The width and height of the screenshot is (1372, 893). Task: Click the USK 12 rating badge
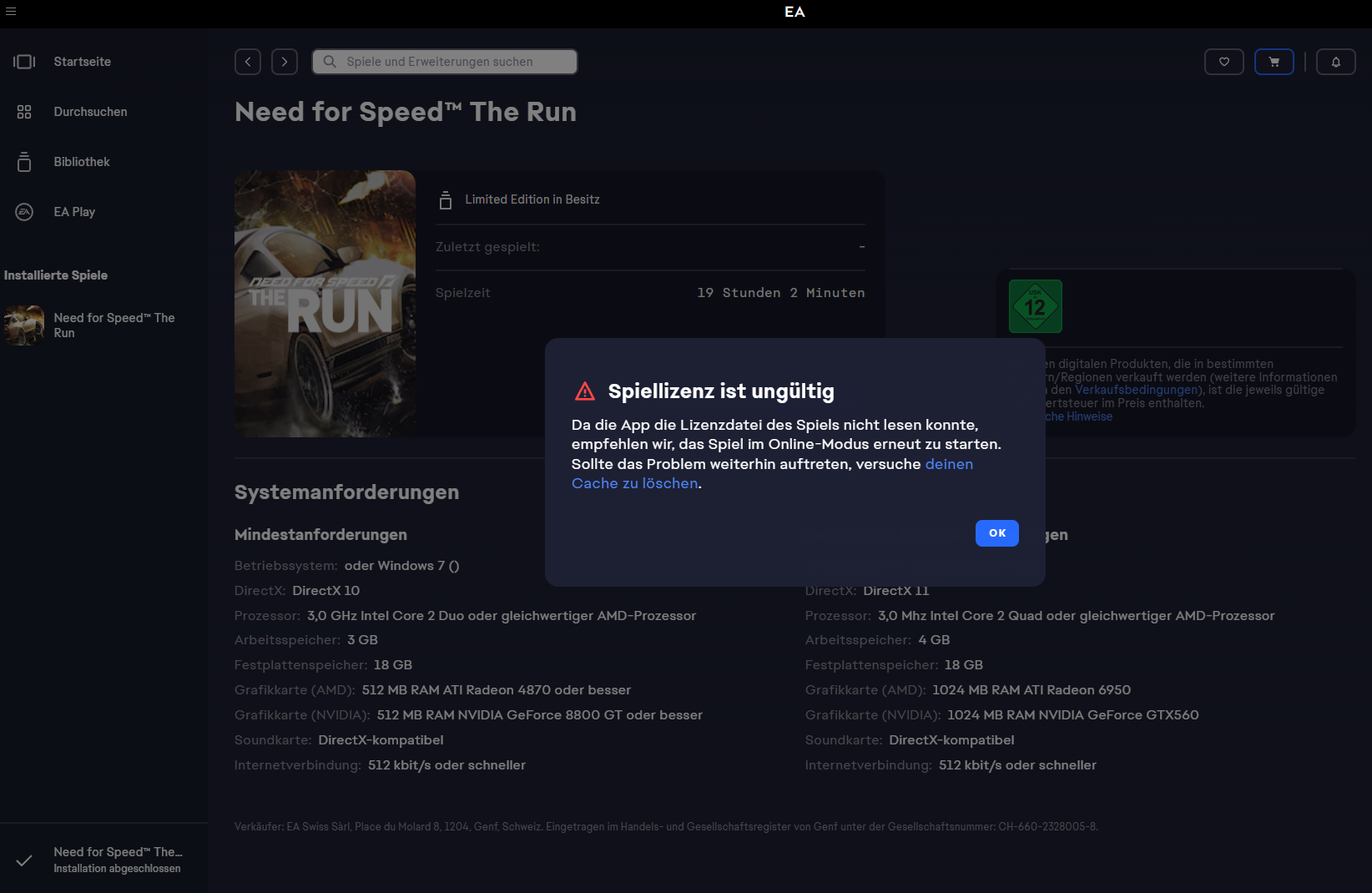coord(1036,306)
